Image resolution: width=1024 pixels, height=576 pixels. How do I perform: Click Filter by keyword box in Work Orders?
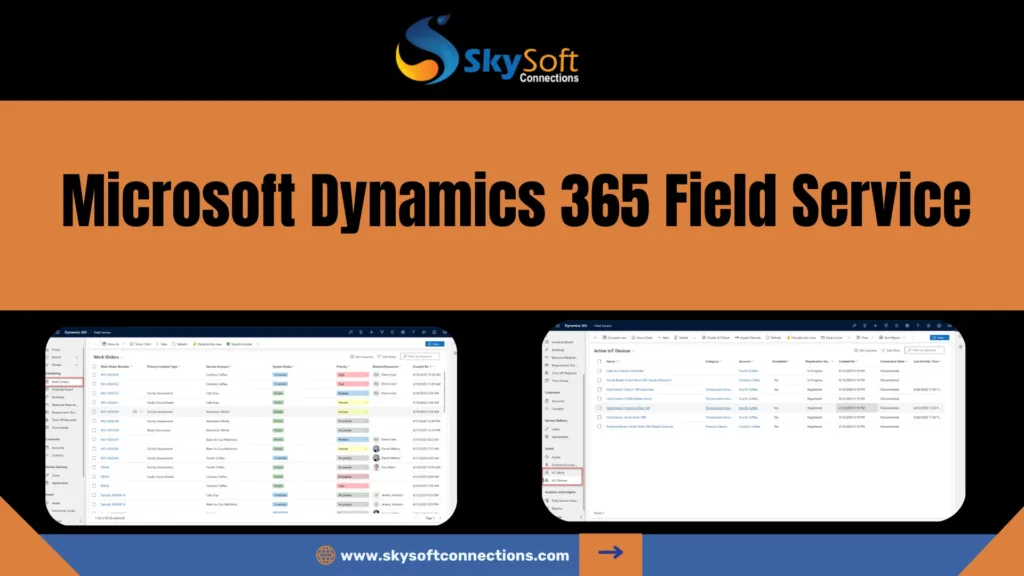[x=420, y=357]
